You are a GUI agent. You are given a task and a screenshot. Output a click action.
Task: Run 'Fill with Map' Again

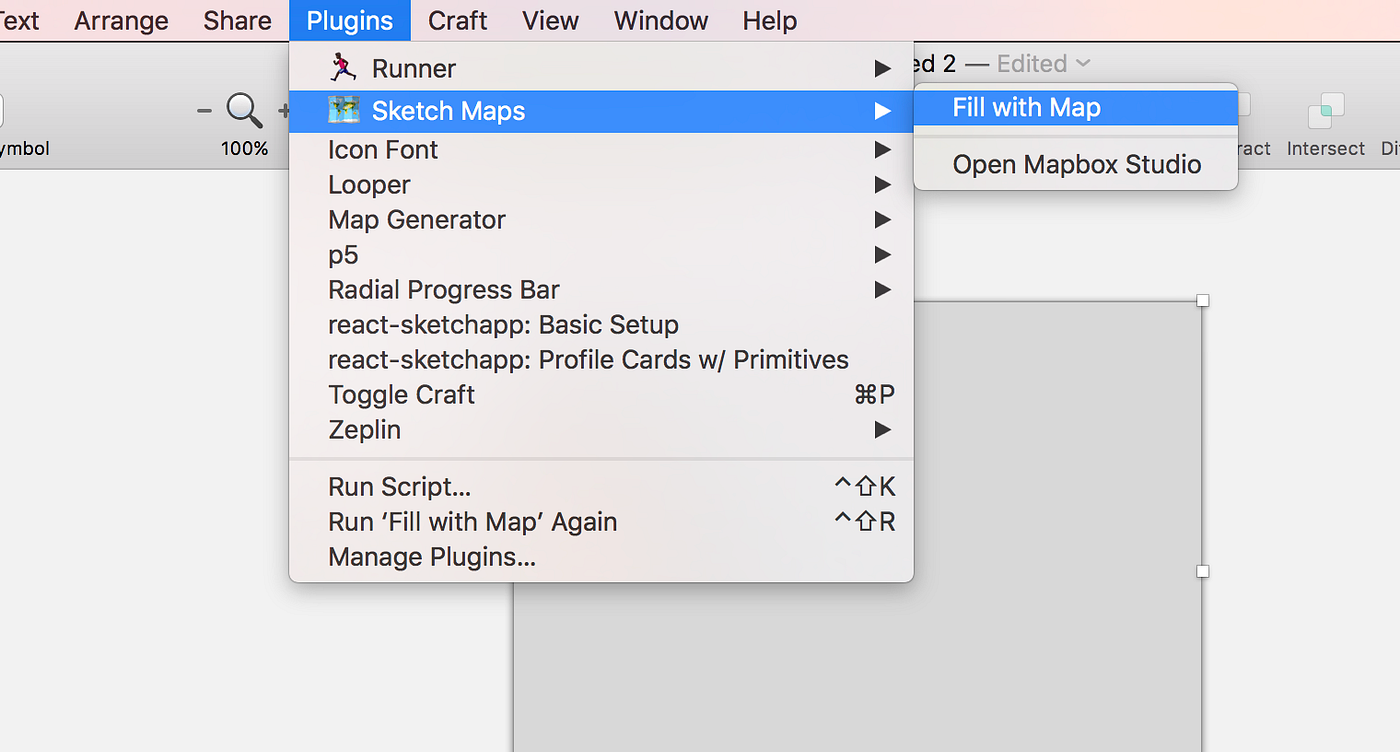(472, 521)
